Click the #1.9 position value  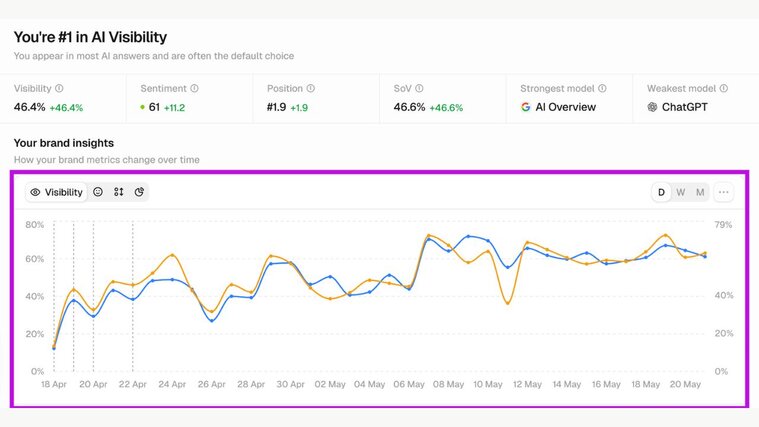tap(276, 107)
